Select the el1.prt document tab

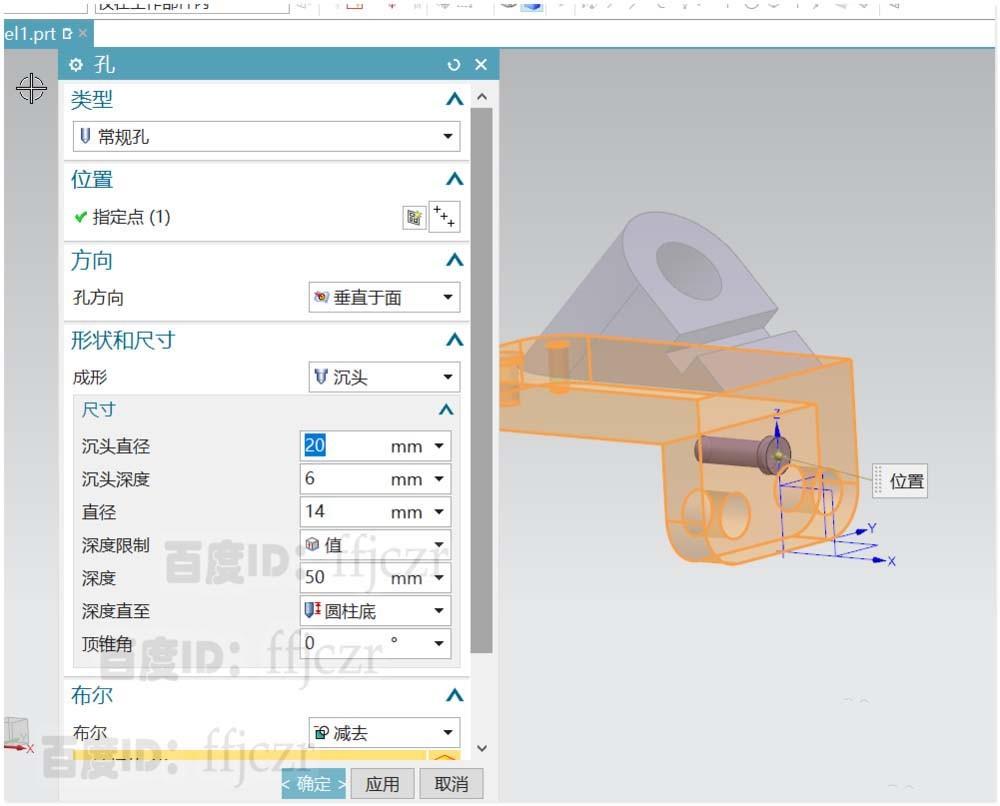[30, 33]
